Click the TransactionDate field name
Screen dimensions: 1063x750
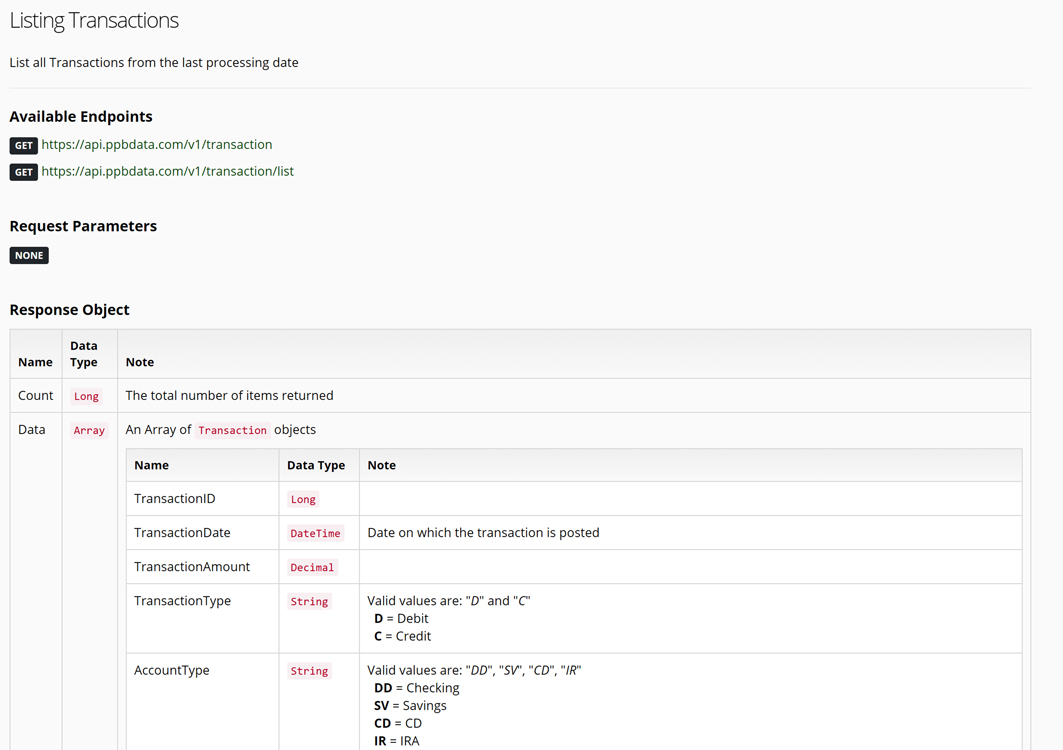pyautogui.click(x=182, y=532)
